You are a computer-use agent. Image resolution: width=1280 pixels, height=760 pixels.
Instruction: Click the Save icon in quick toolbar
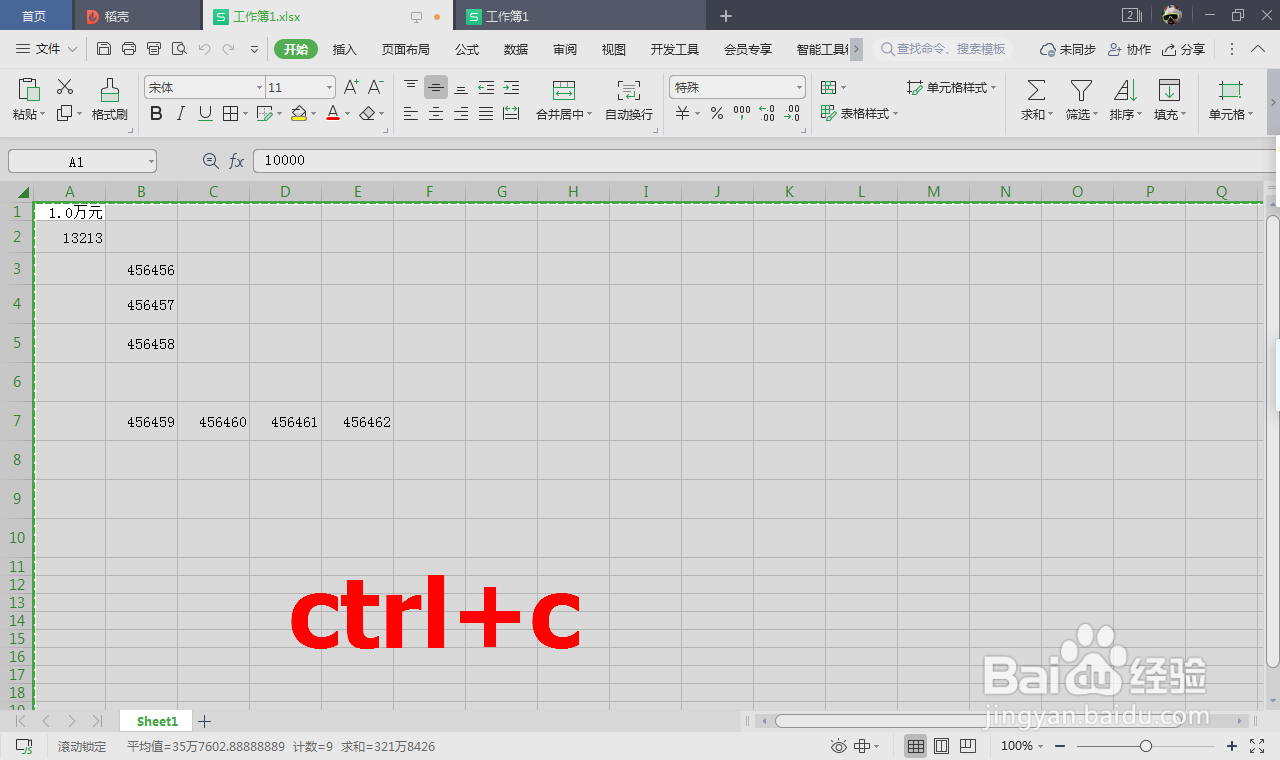(104, 49)
